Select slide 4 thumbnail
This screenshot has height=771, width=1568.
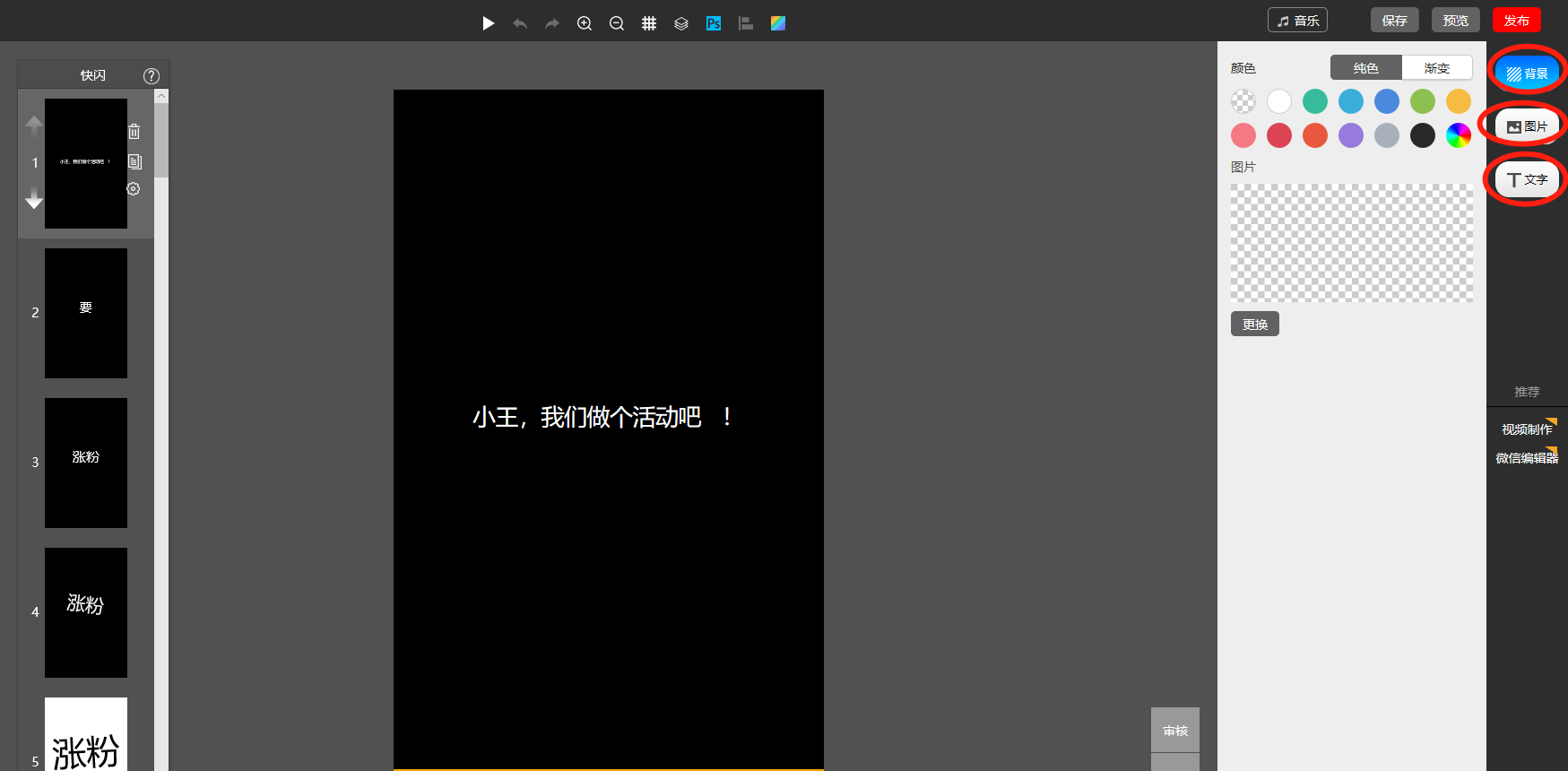[x=86, y=612]
